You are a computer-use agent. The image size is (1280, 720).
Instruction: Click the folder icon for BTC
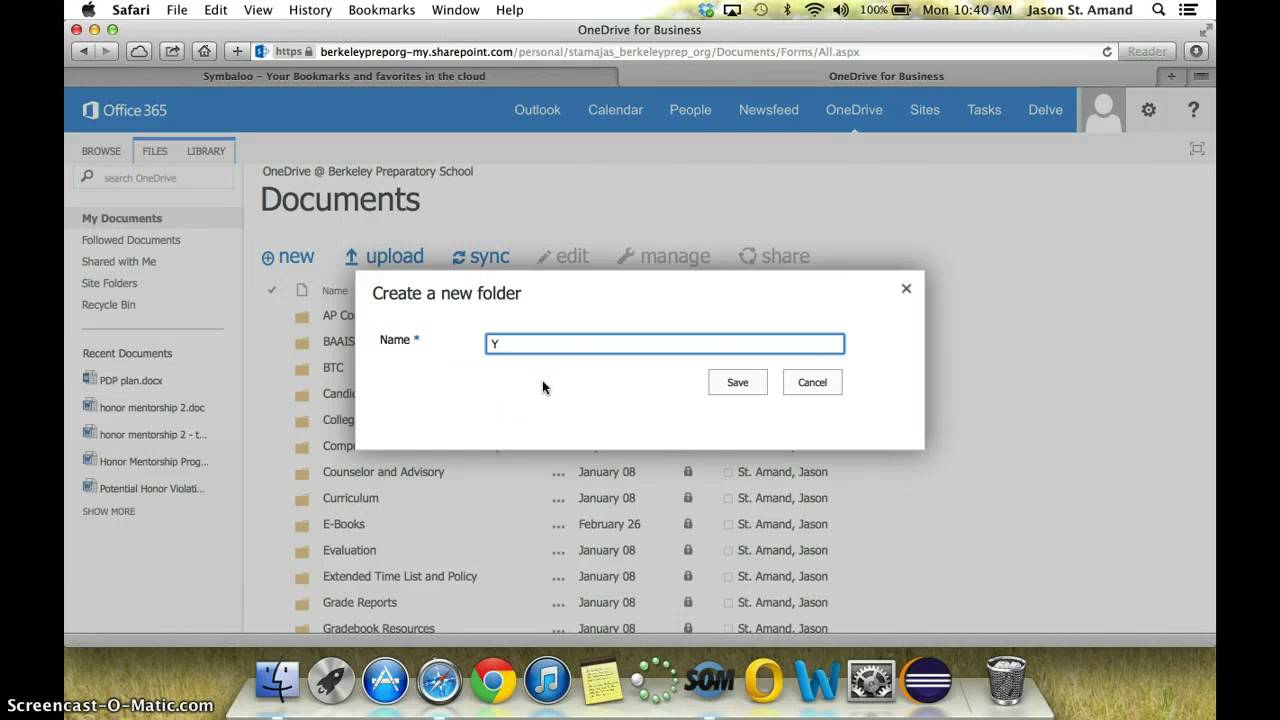(302, 369)
